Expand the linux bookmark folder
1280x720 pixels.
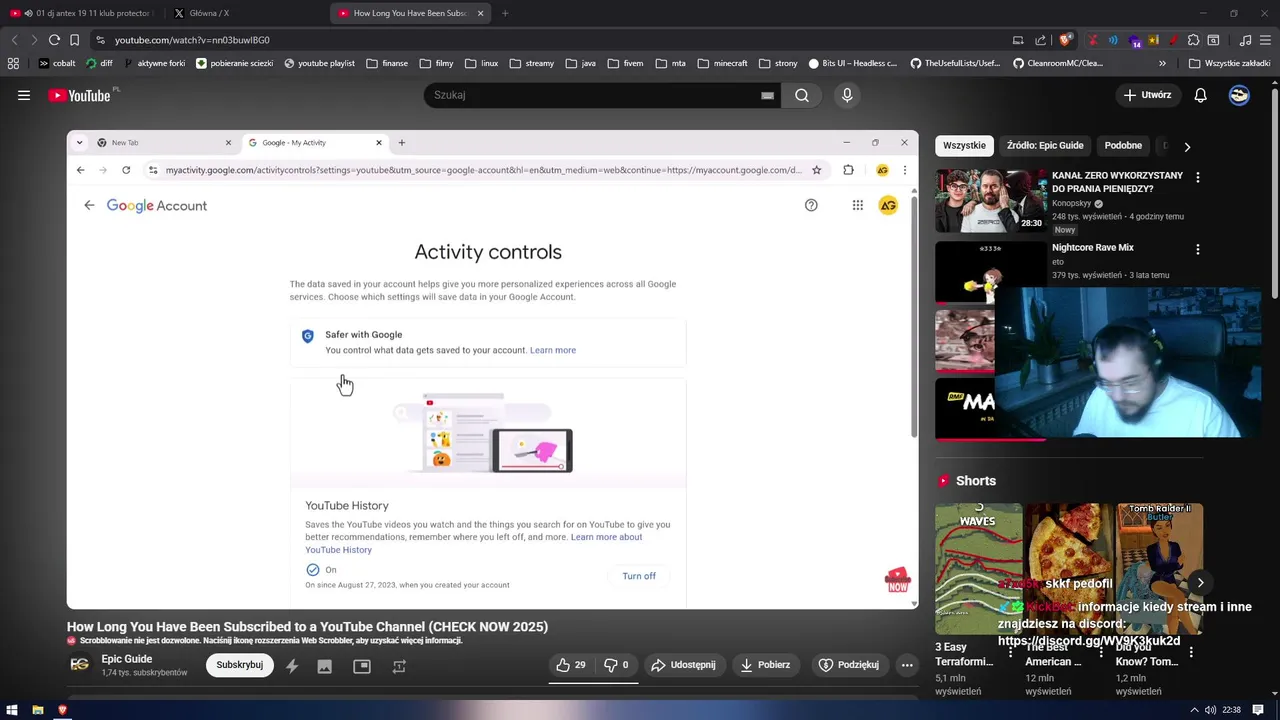[481, 63]
